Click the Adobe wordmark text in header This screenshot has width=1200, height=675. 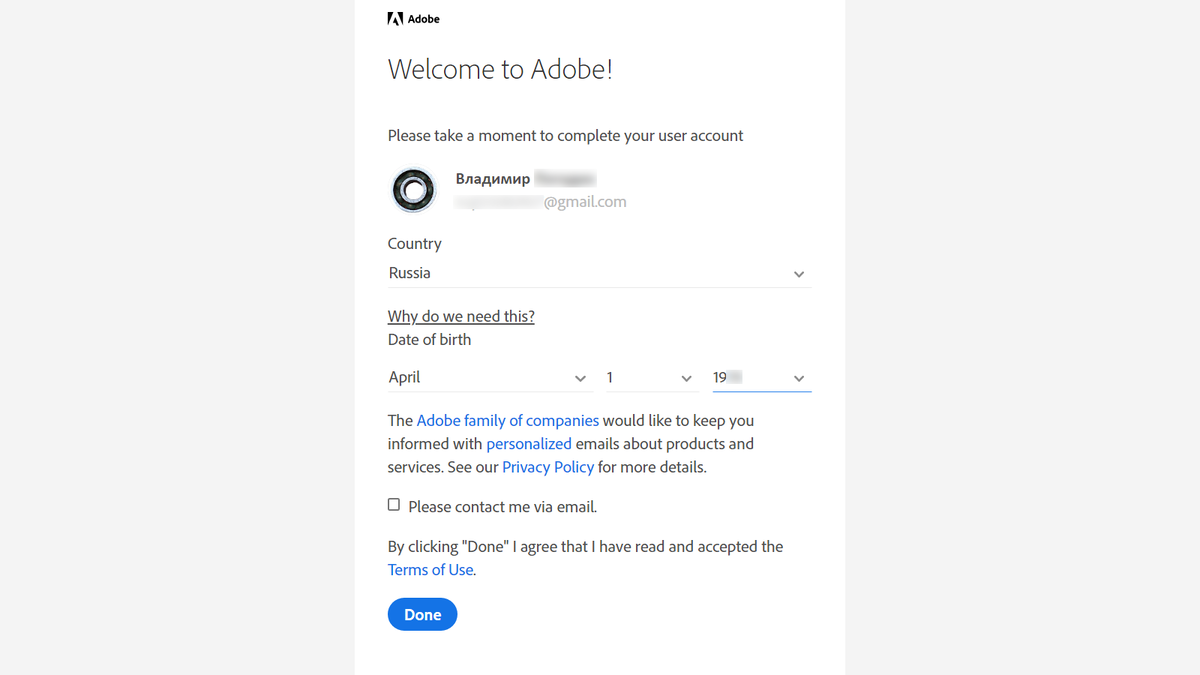(x=424, y=19)
